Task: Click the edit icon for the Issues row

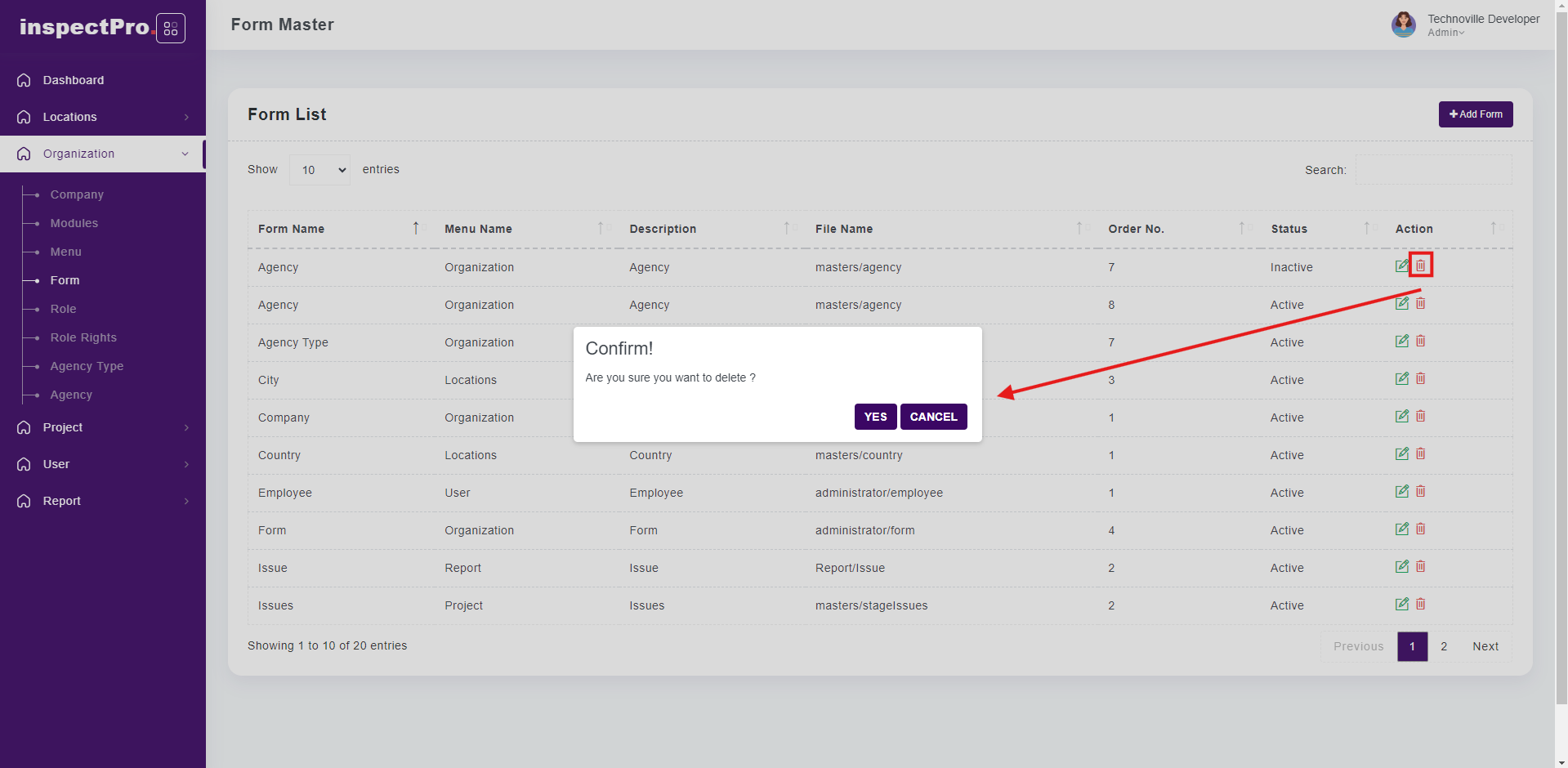Action: coord(1402,604)
